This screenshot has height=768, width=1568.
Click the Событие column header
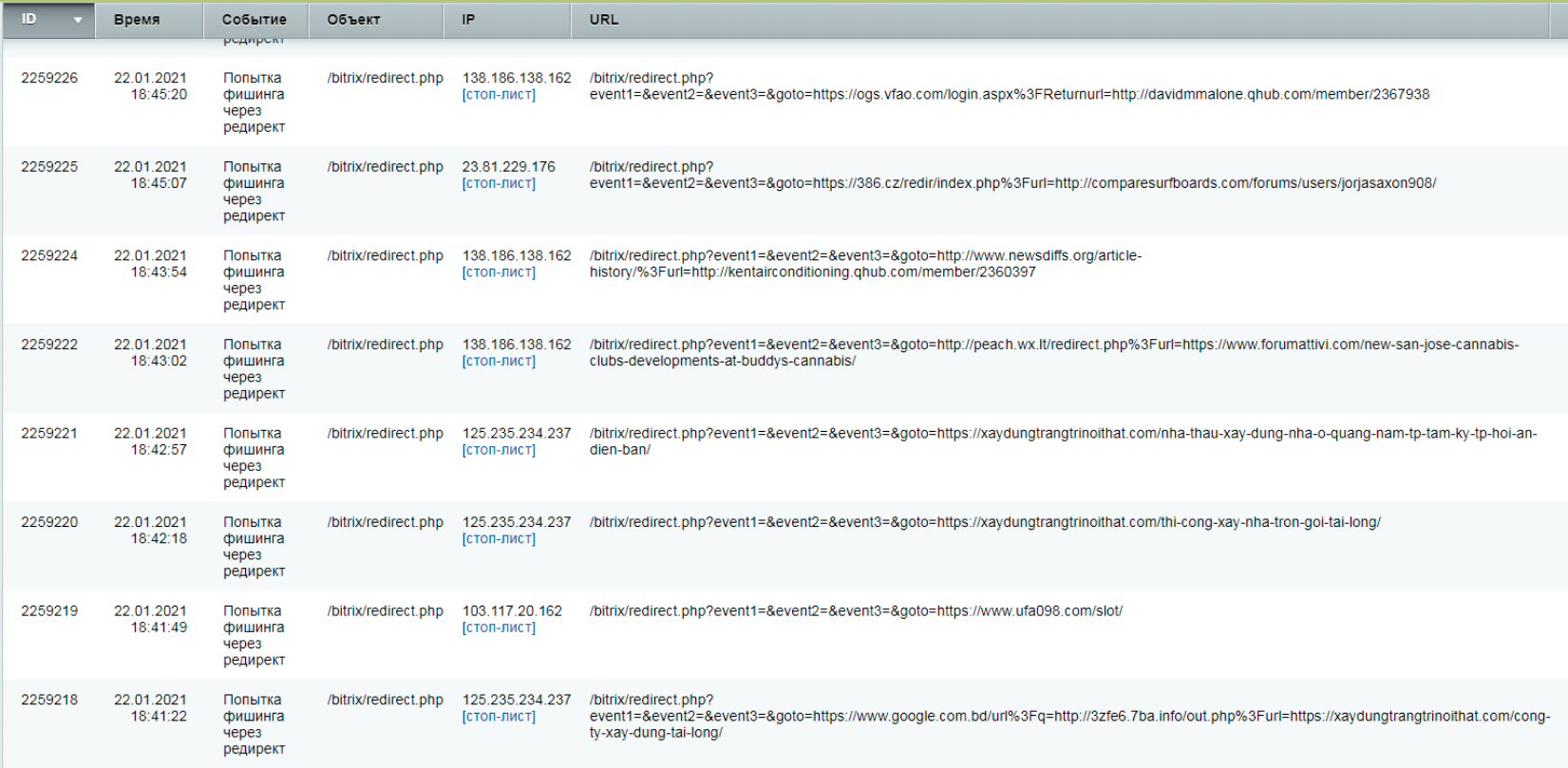tap(255, 20)
